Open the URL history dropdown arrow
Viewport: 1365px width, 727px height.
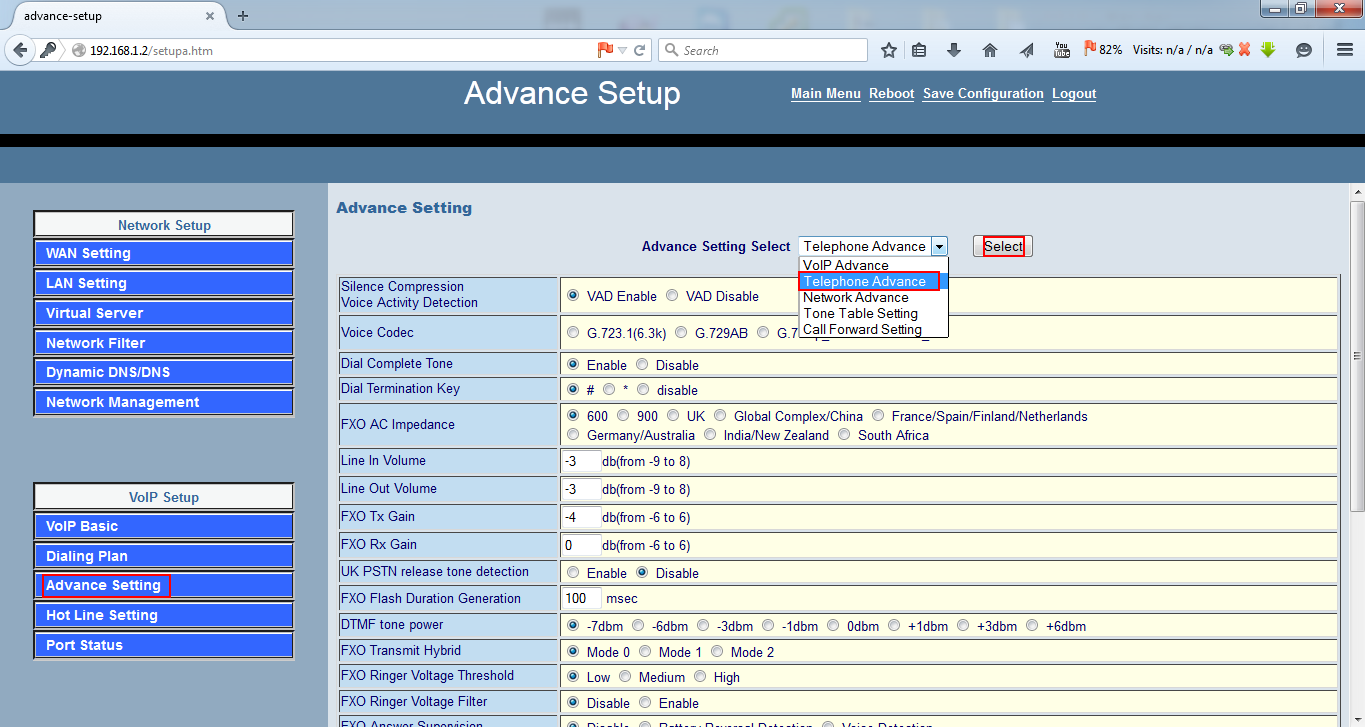click(x=622, y=50)
